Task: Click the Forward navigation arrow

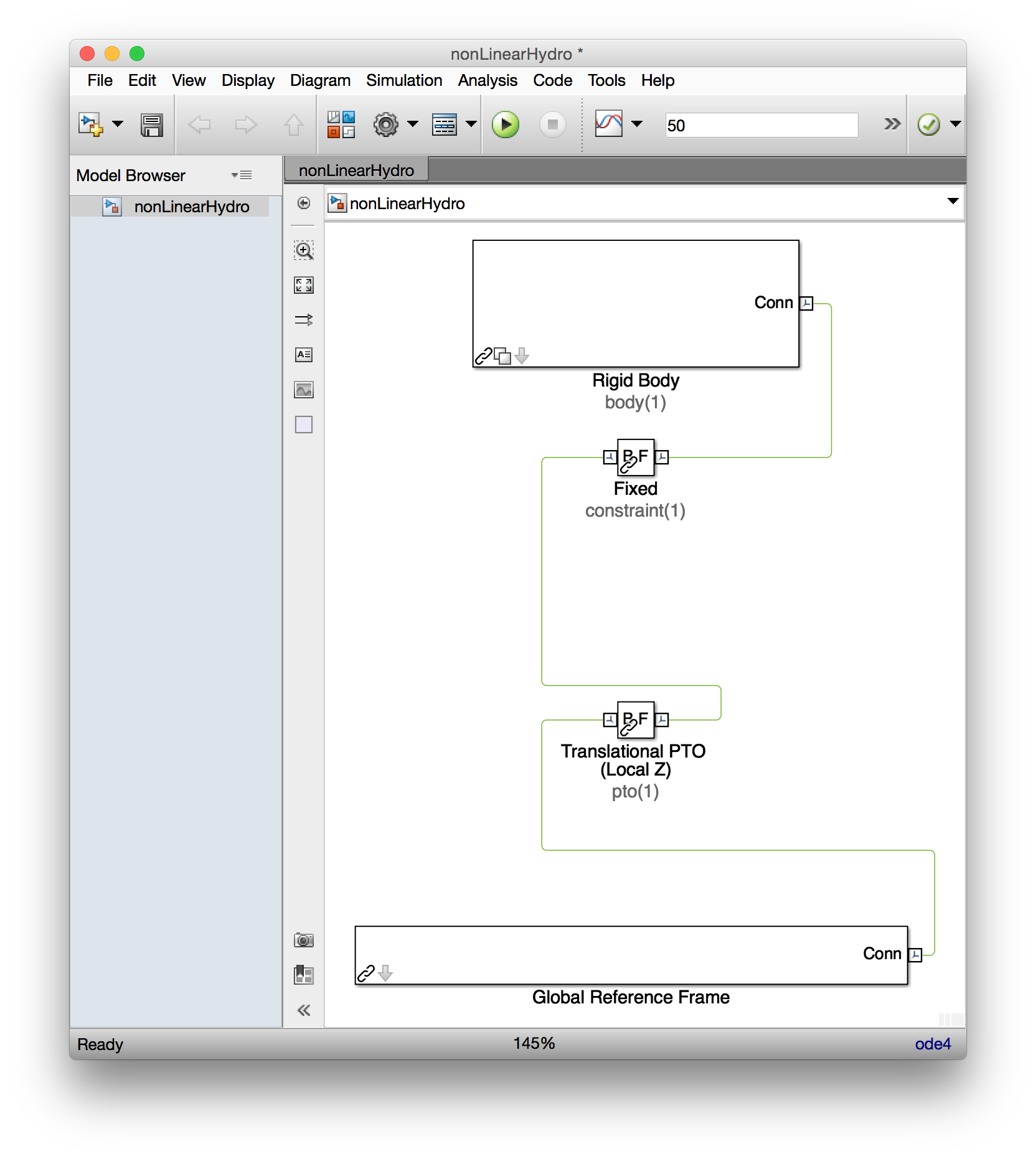Action: pyautogui.click(x=246, y=124)
